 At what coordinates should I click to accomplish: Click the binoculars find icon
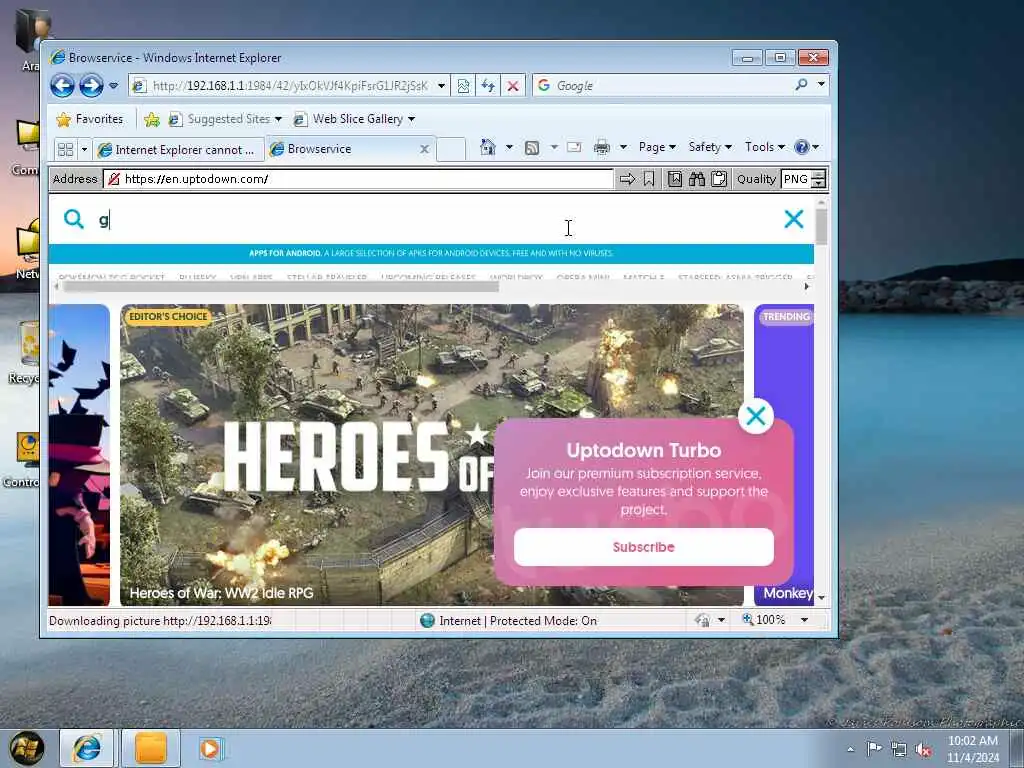point(697,179)
